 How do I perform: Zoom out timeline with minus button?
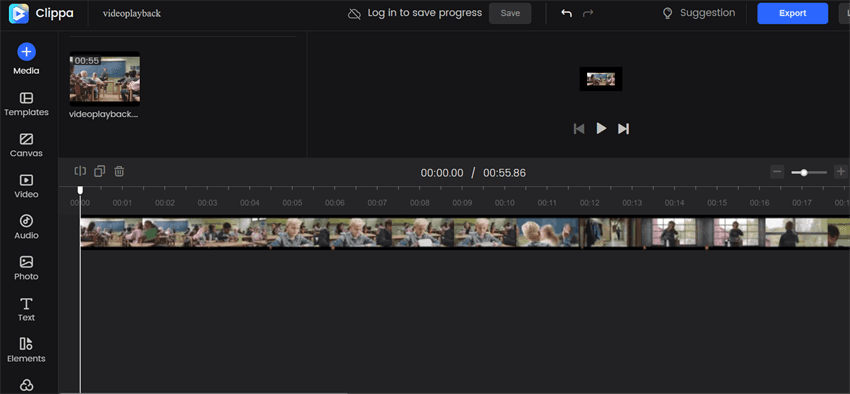click(777, 172)
